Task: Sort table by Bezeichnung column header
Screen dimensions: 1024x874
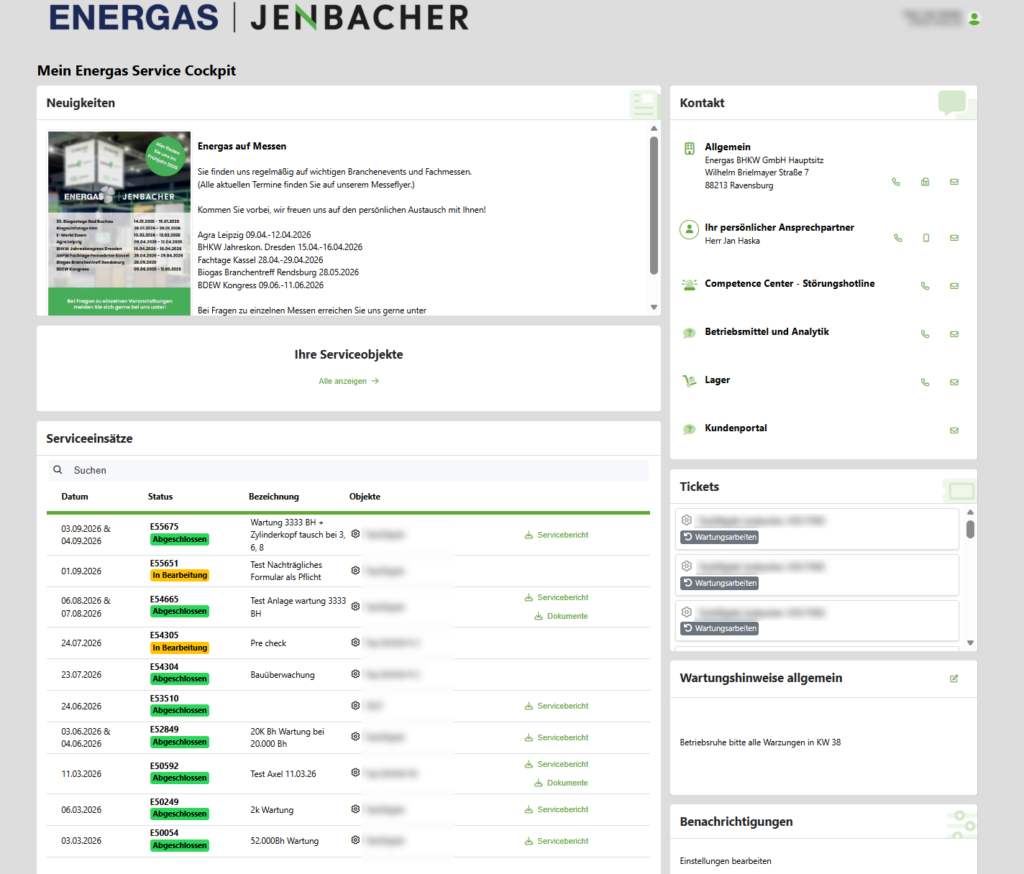Action: 274,497
